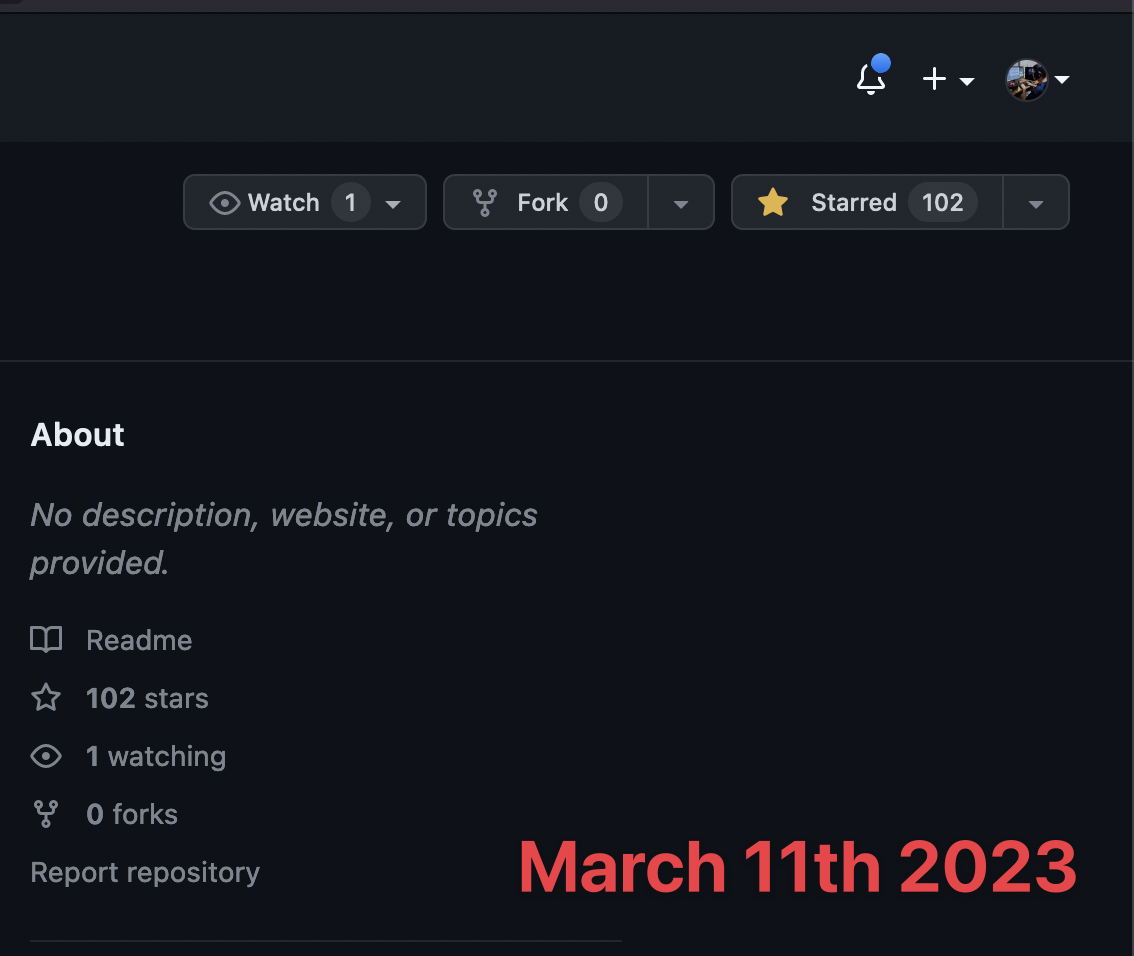Image resolution: width=1134 pixels, height=956 pixels.
Task: Expand the Fork dropdown arrow
Action: click(x=681, y=203)
